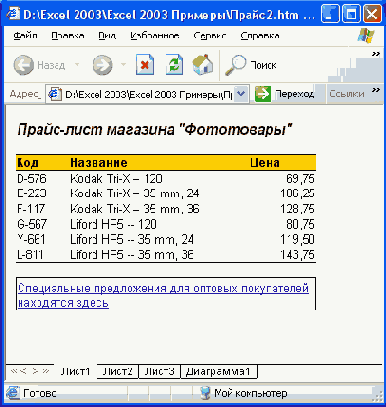Click the IE icon in status bar
Screen dimensions: 386x407
pyautogui.click(x=13, y=393)
